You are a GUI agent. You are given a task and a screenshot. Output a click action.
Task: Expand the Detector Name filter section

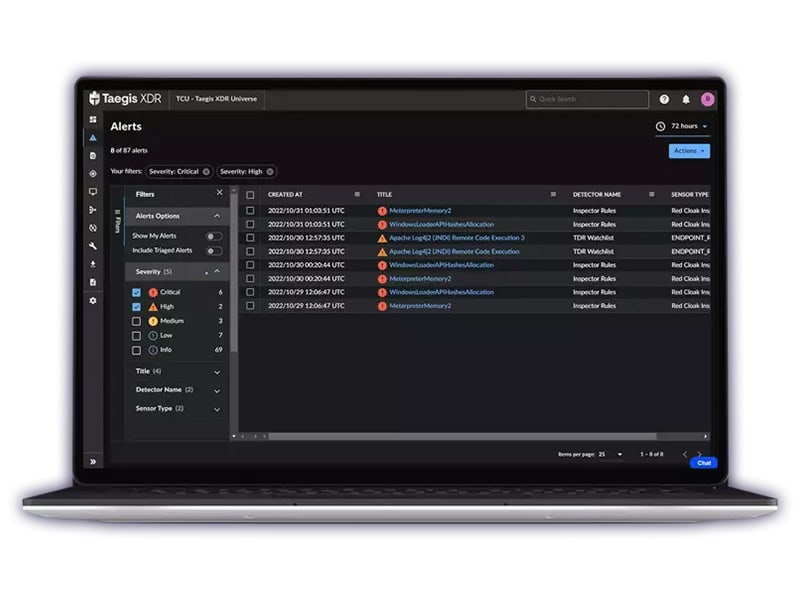point(217,390)
